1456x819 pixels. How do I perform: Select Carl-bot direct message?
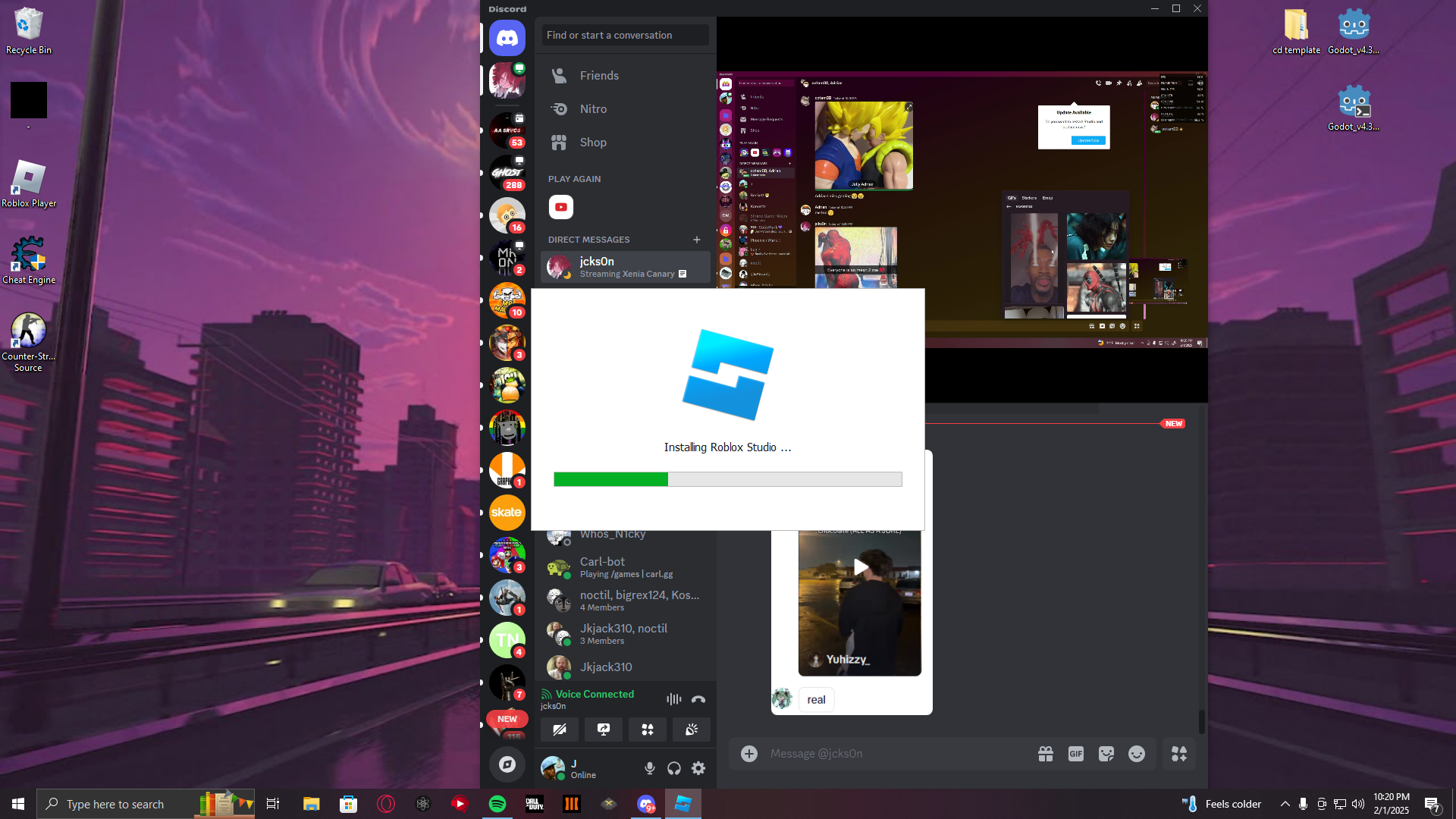[x=626, y=566]
